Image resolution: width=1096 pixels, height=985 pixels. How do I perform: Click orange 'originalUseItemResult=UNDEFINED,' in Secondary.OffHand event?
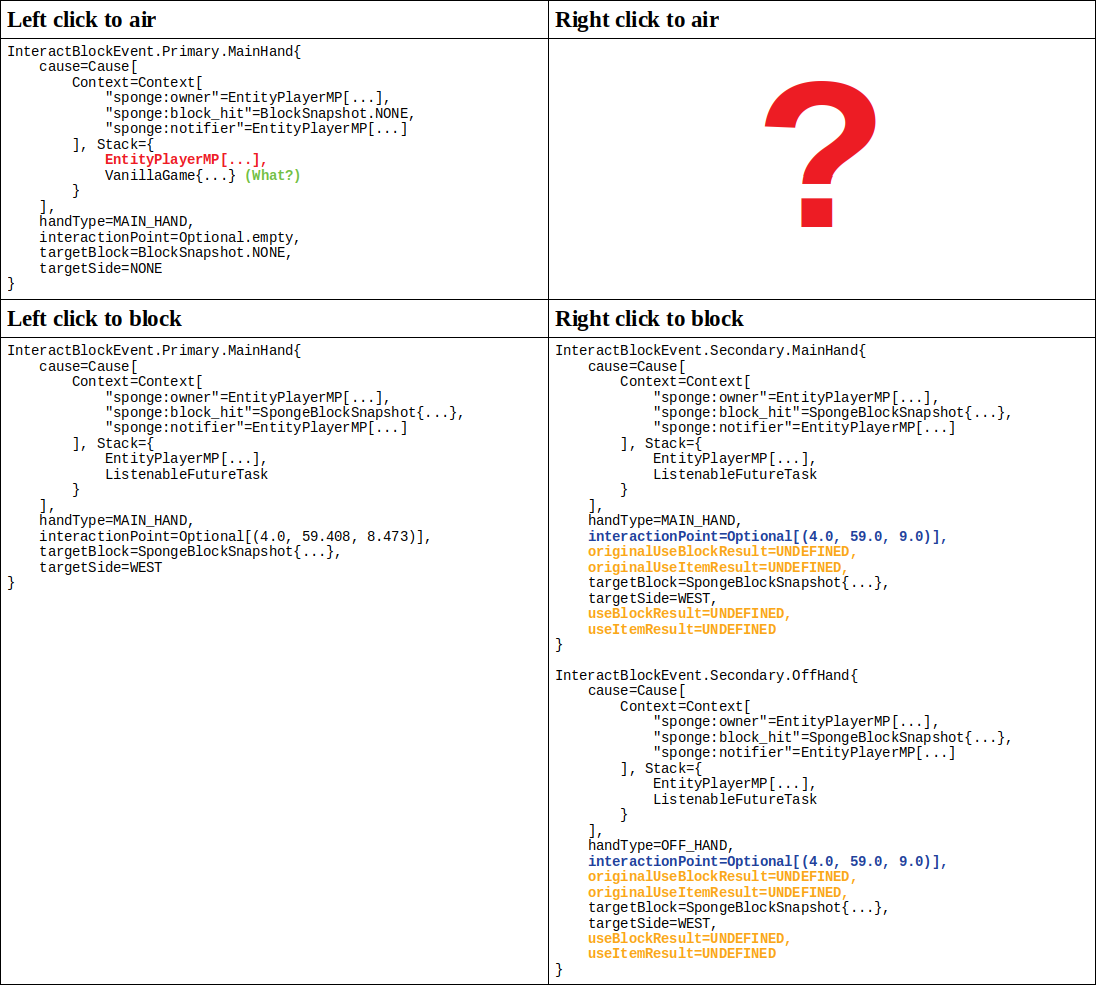pos(718,893)
